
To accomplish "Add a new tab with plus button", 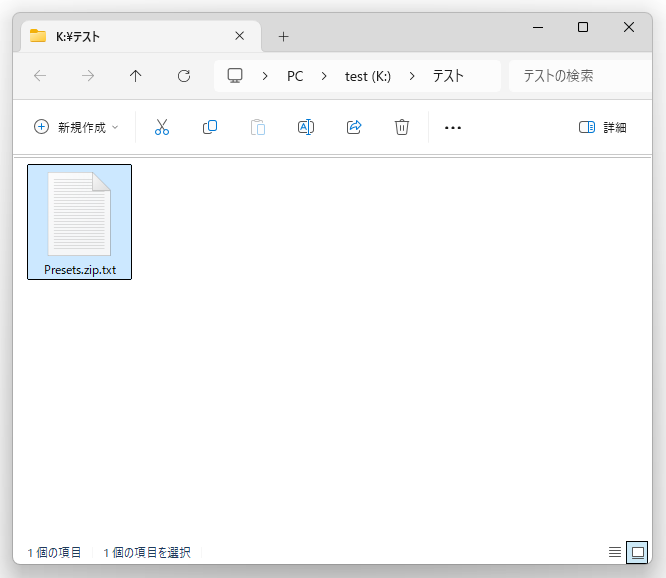I will [x=283, y=37].
